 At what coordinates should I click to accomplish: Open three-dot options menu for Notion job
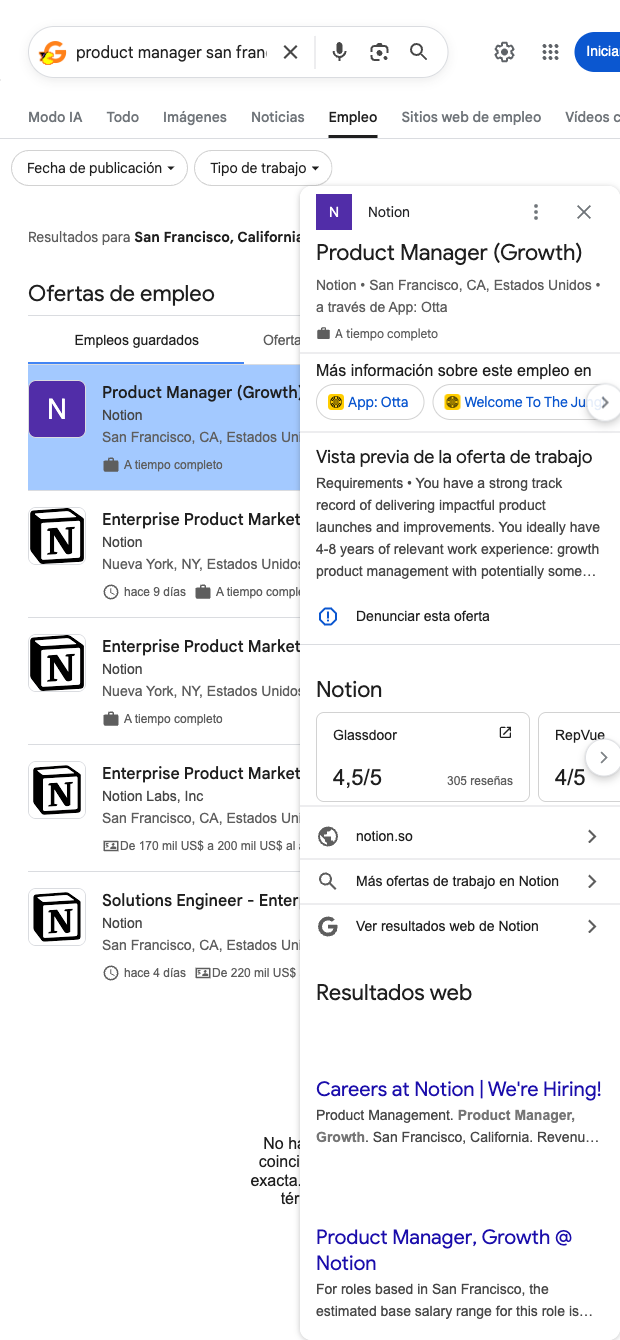point(536,212)
